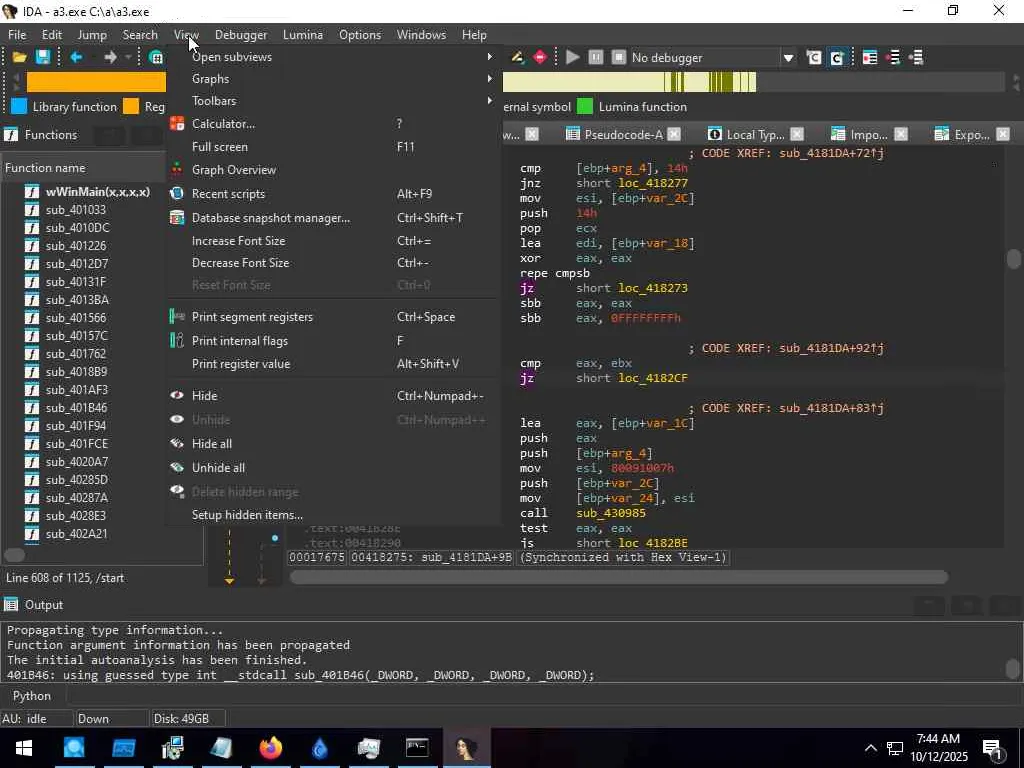This screenshot has height=768, width=1024.
Task: Jump back with the blue left arrow
Action: pos(76,57)
